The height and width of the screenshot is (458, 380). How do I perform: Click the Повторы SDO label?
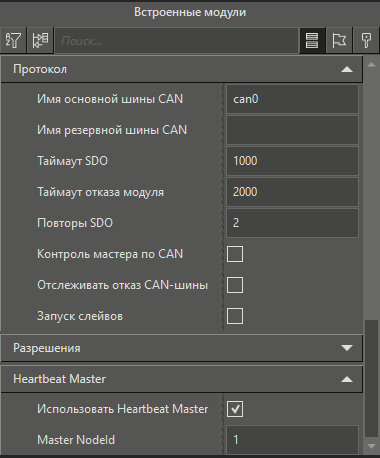click(75, 223)
